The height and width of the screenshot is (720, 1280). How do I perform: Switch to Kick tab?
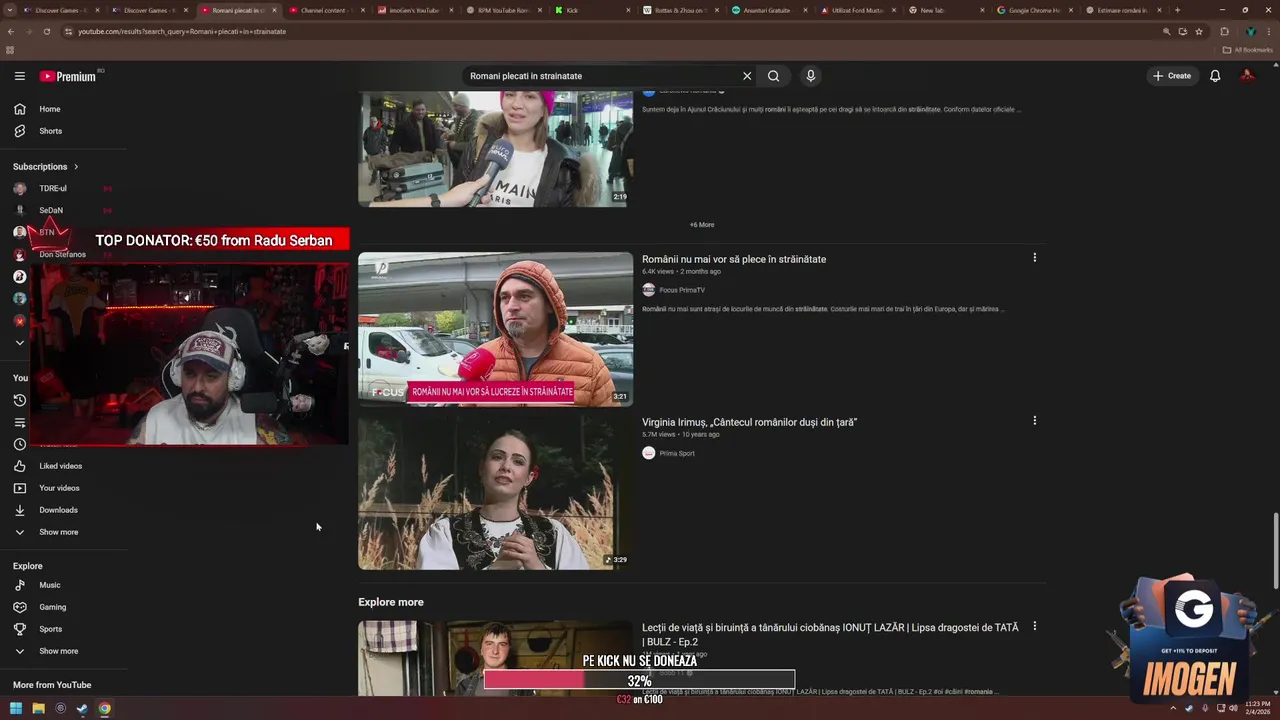(590, 10)
